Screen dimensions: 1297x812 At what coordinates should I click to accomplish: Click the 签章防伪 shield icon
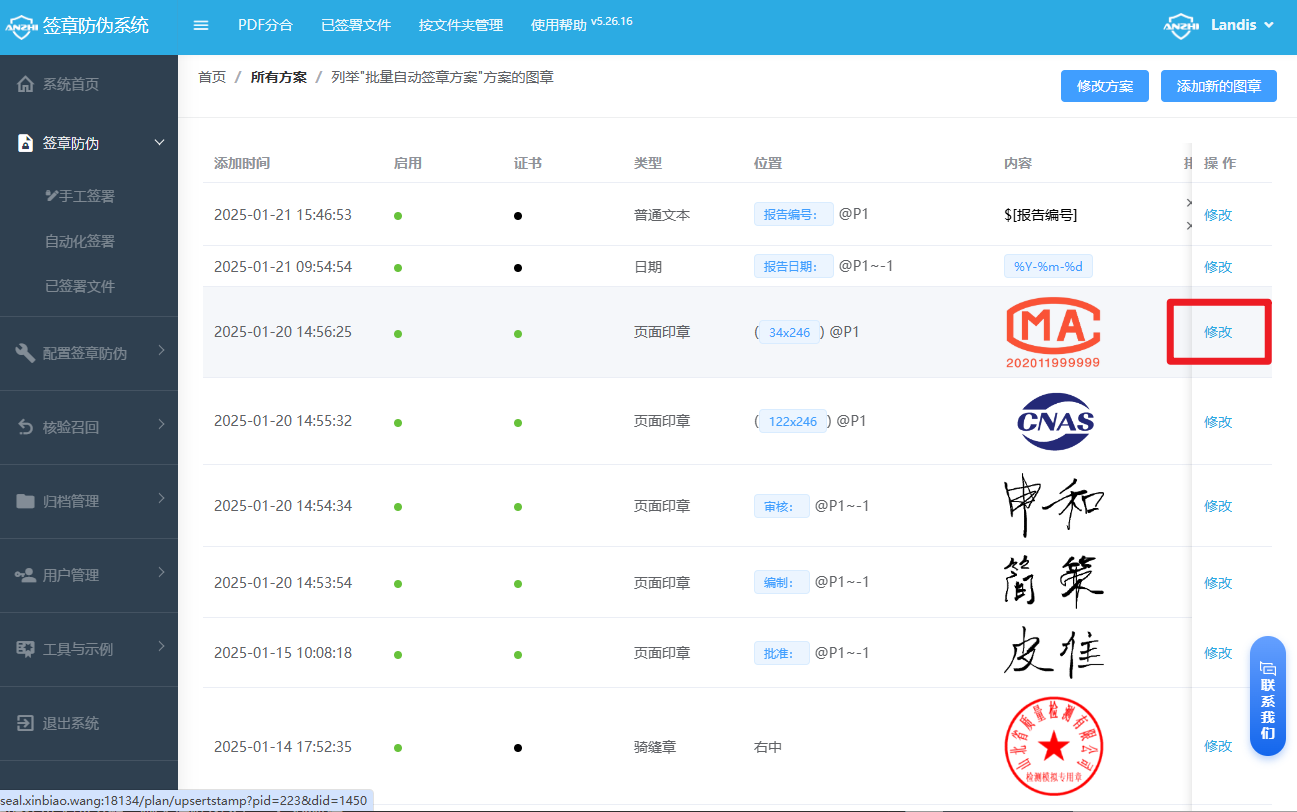click(23, 142)
